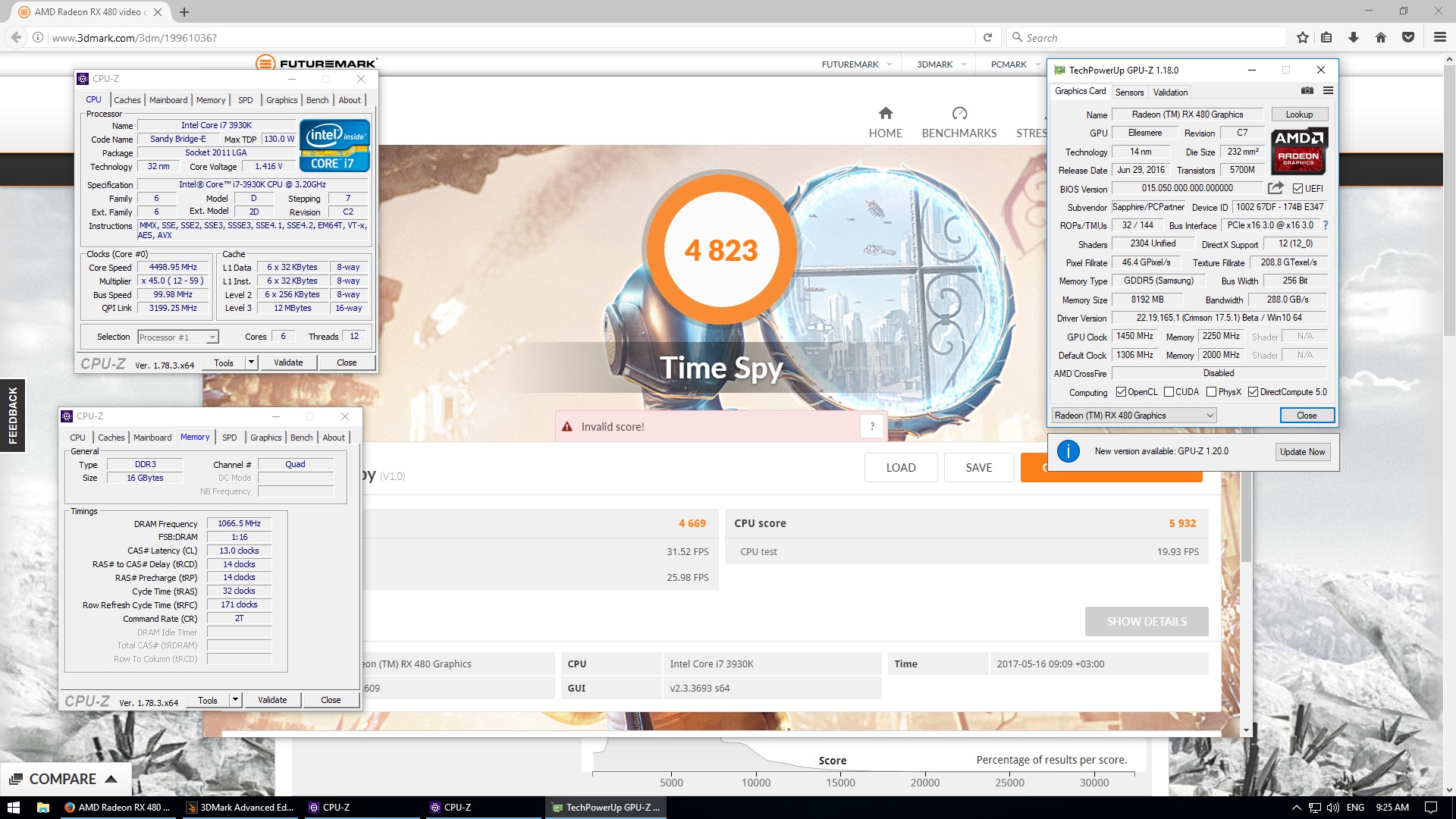Click the volume icon in system tray
The width and height of the screenshot is (1456, 819).
(1333, 808)
